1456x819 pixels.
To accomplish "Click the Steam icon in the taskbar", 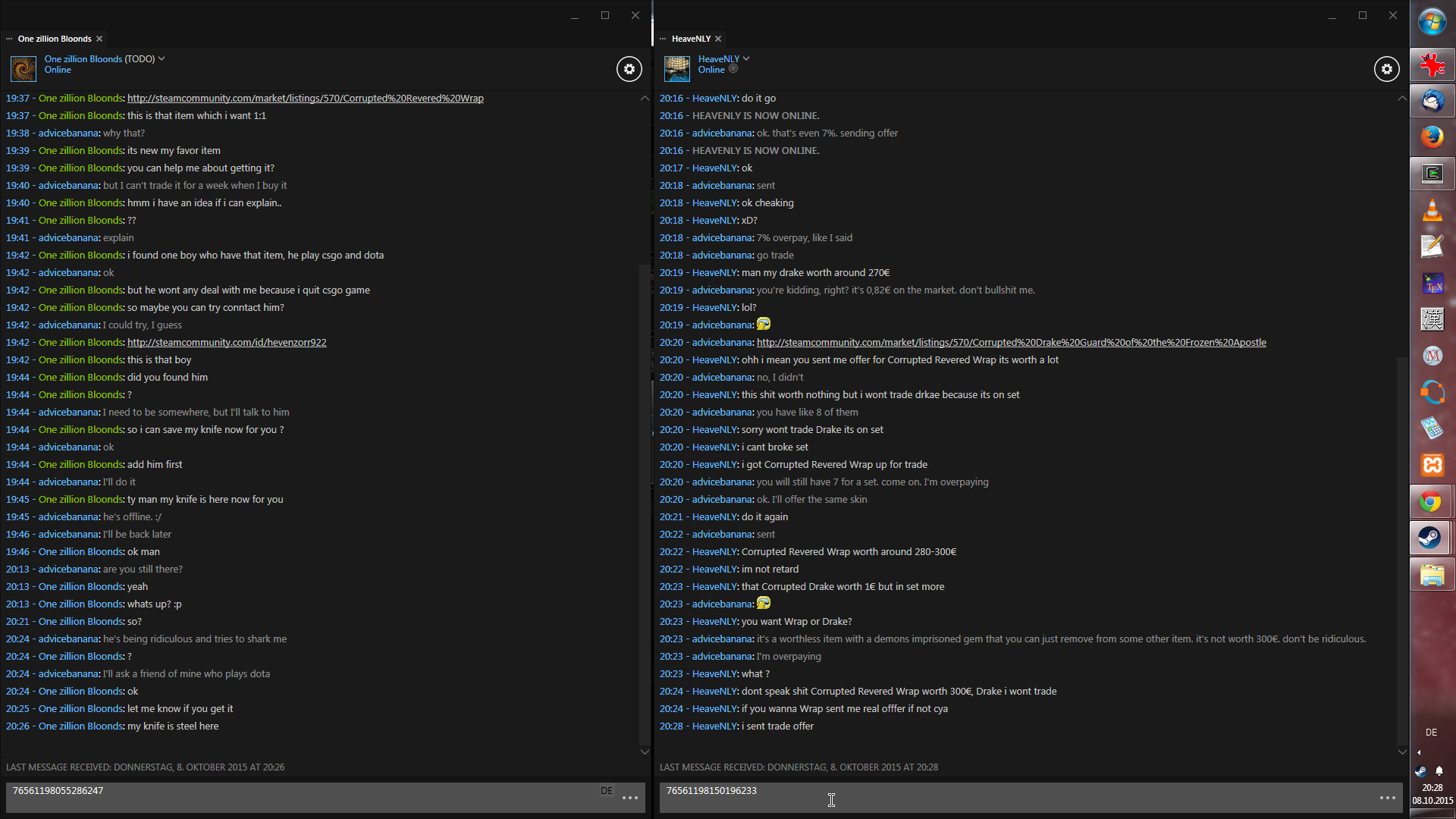I will click(1431, 538).
